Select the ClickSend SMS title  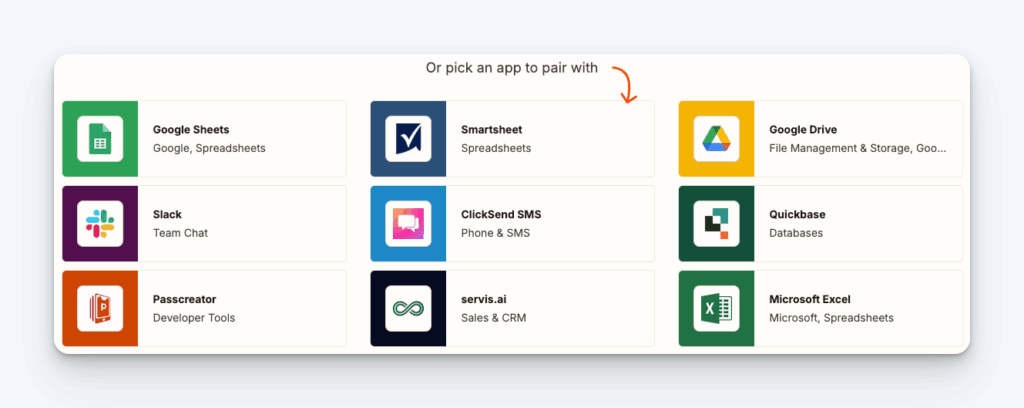click(x=501, y=215)
